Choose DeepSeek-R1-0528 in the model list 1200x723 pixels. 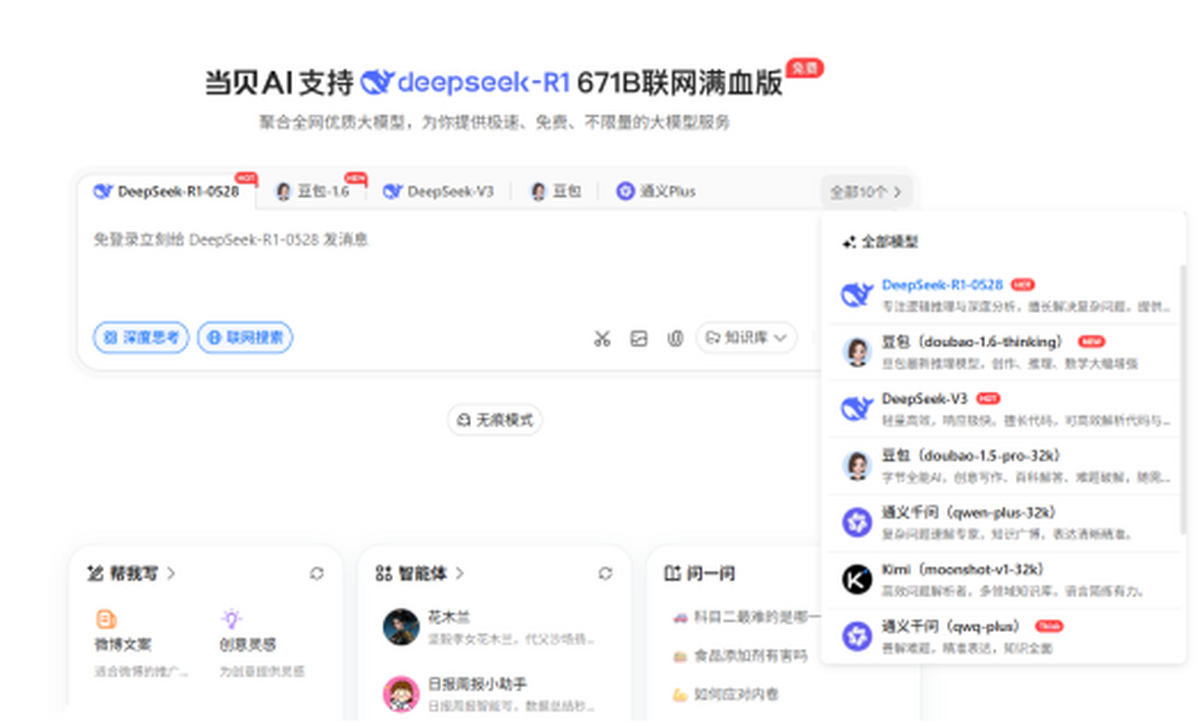(x=1002, y=295)
